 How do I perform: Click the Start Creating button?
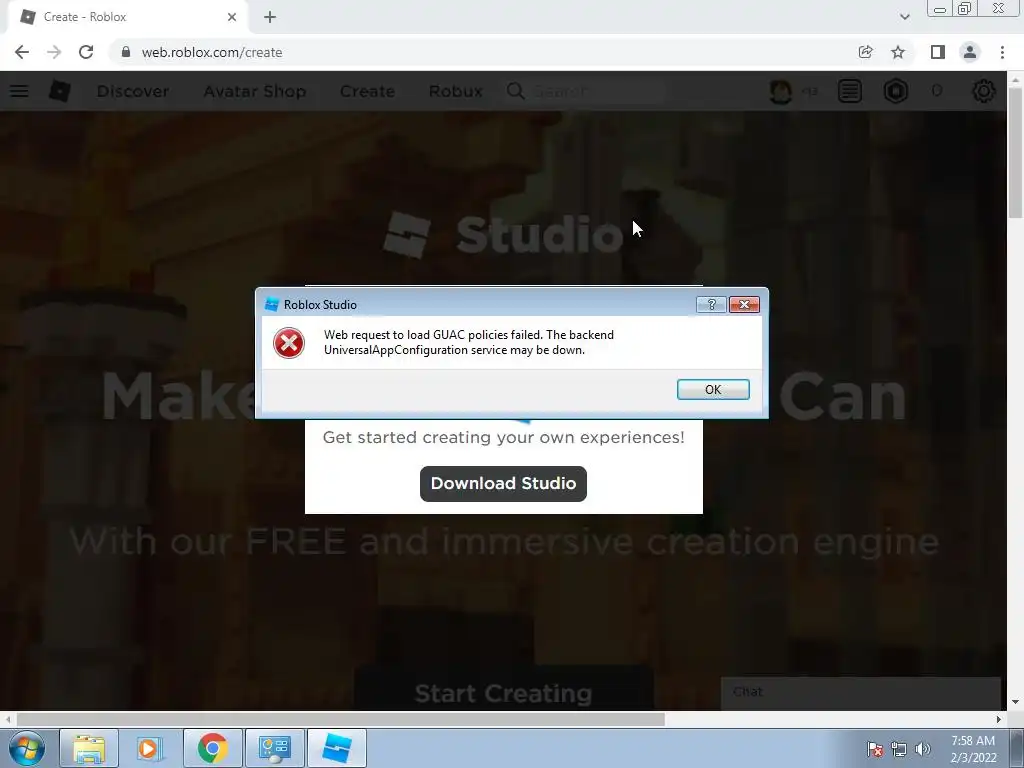click(503, 692)
